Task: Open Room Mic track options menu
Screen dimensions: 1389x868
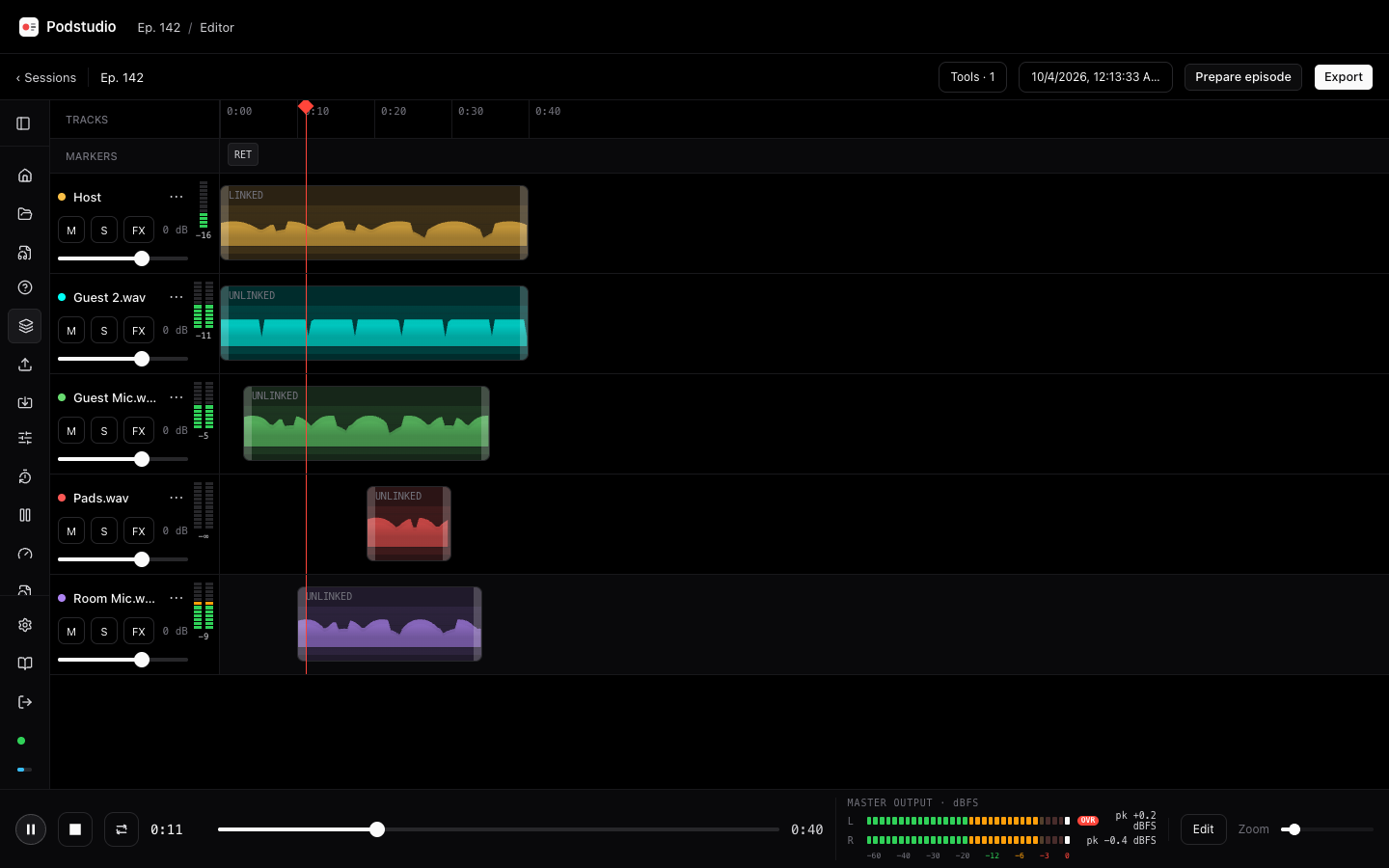Action: point(176,598)
